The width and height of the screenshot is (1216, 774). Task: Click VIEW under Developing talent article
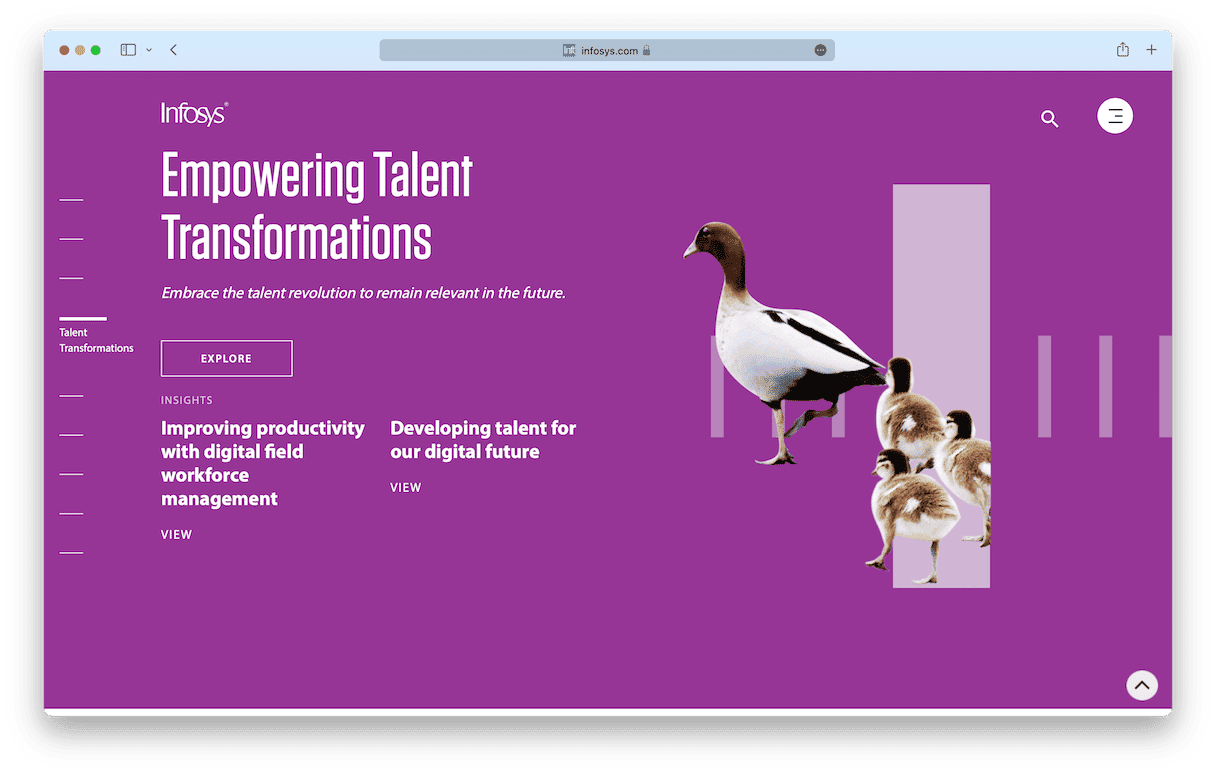[x=405, y=488]
